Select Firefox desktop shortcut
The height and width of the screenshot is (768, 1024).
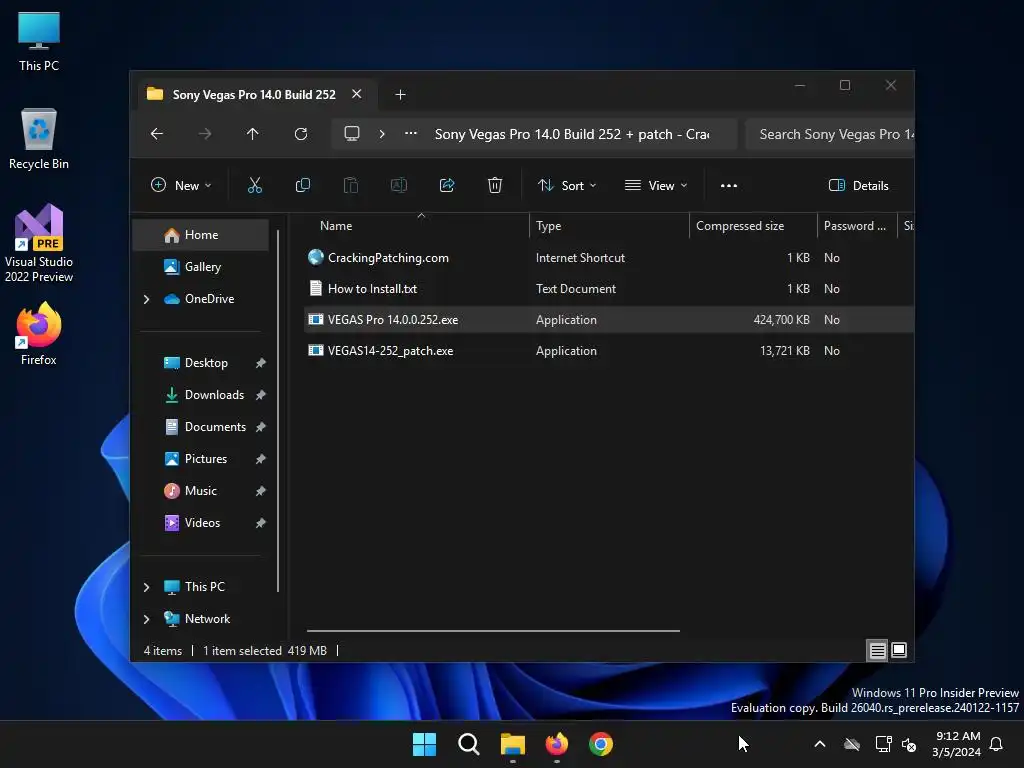click(x=39, y=334)
